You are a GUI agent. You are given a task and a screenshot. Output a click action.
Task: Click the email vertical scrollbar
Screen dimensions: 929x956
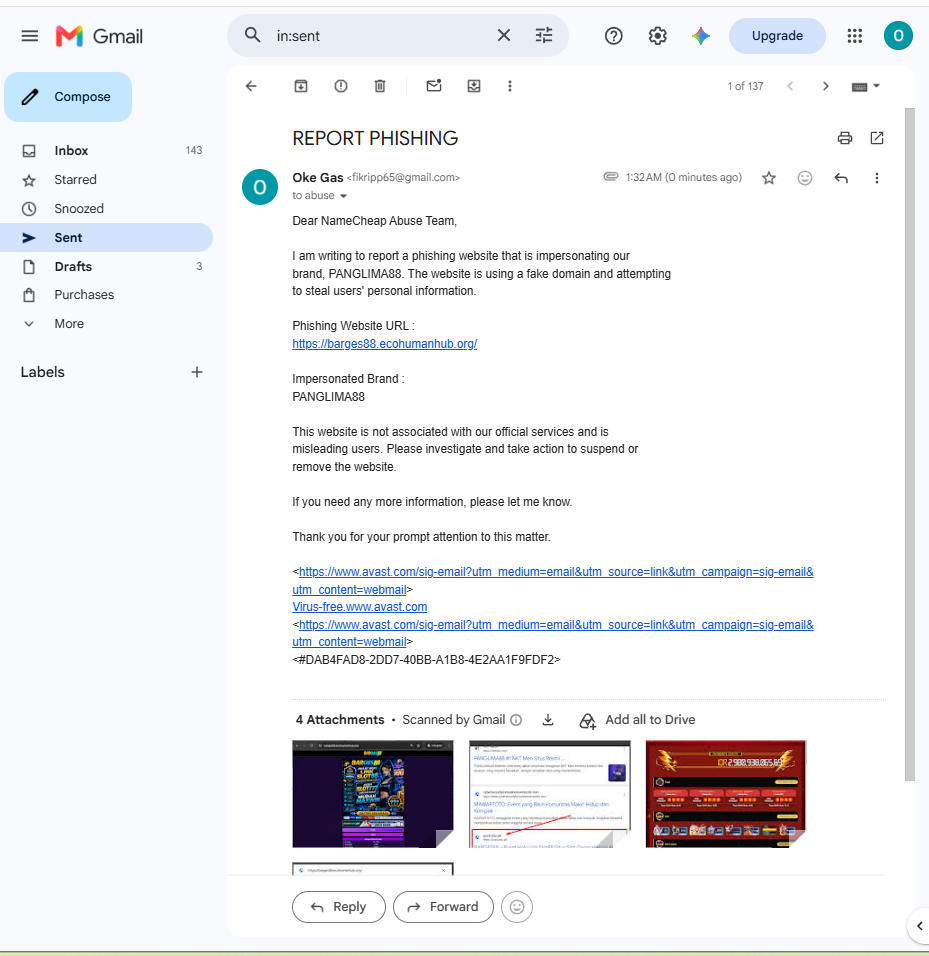pyautogui.click(x=909, y=444)
